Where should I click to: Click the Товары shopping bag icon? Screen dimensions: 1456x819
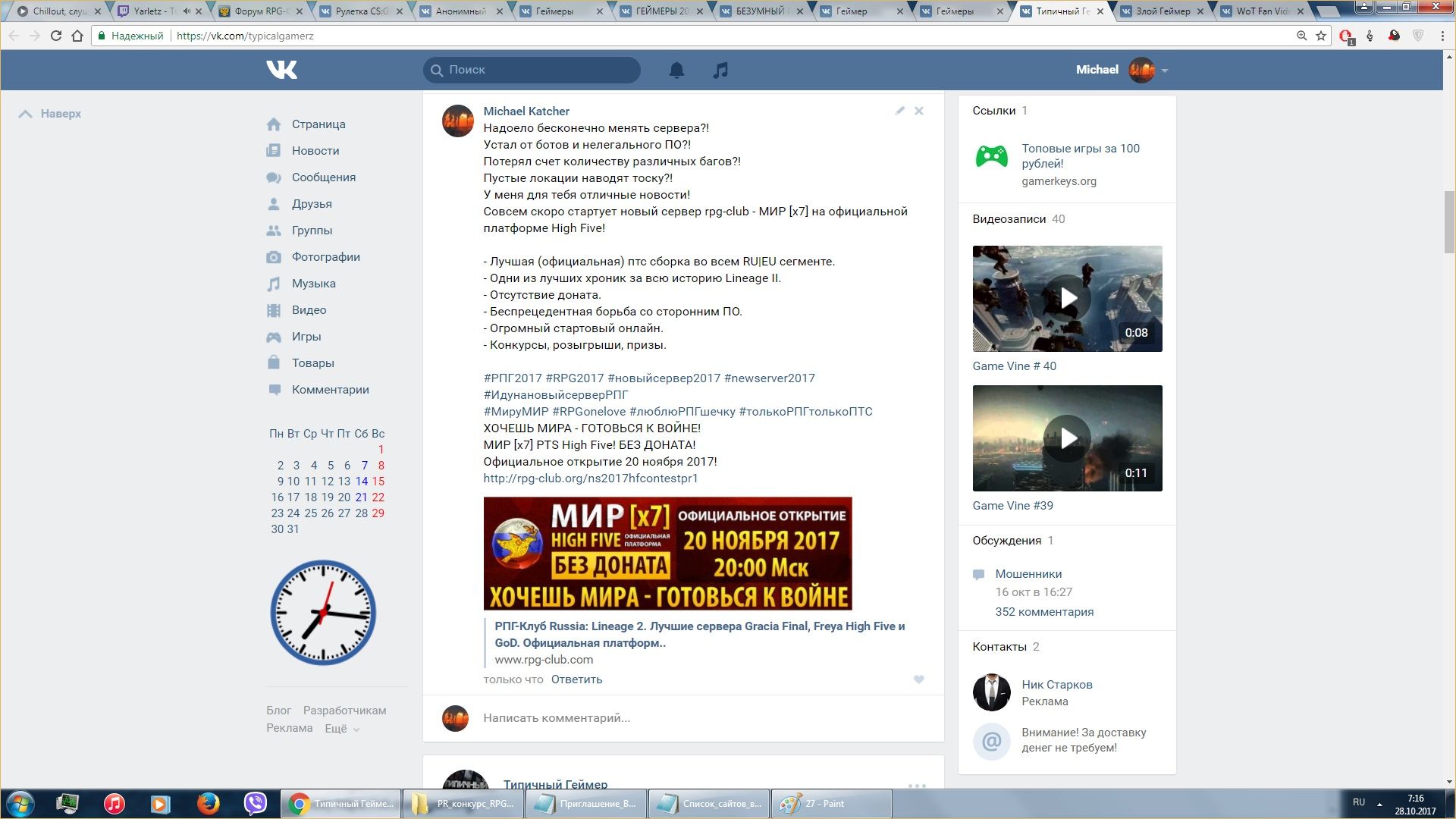pyautogui.click(x=274, y=363)
